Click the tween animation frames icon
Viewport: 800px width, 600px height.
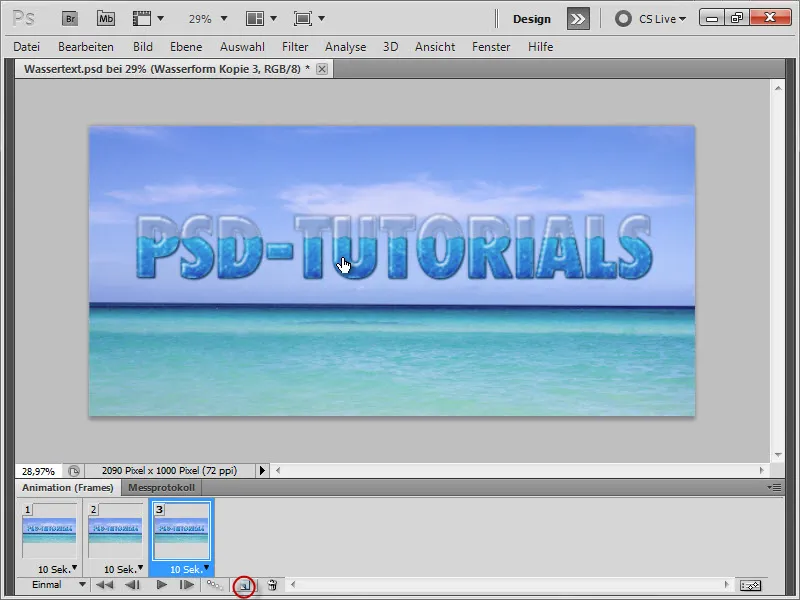tap(214, 585)
